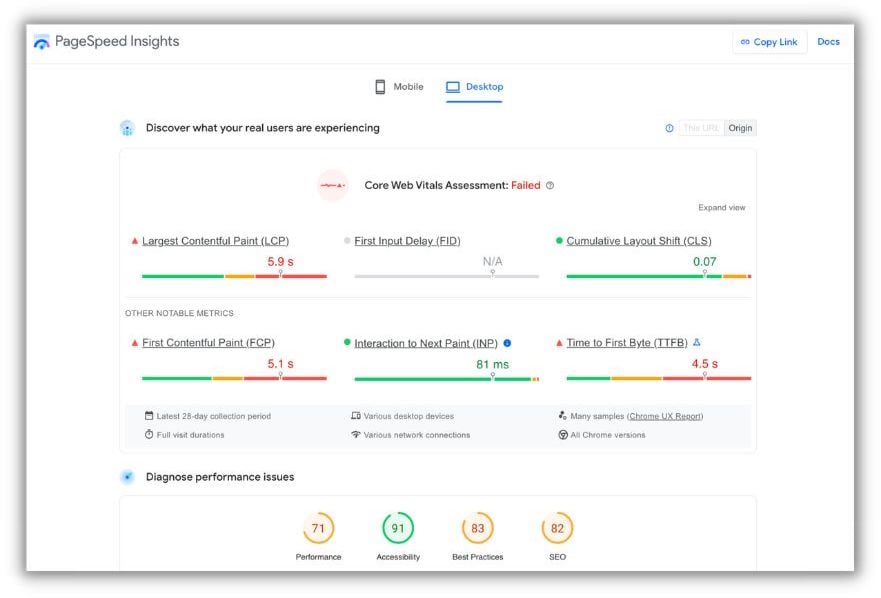Click info icon beside This URL toggle
This screenshot has height=598, width=881.
(x=669, y=128)
